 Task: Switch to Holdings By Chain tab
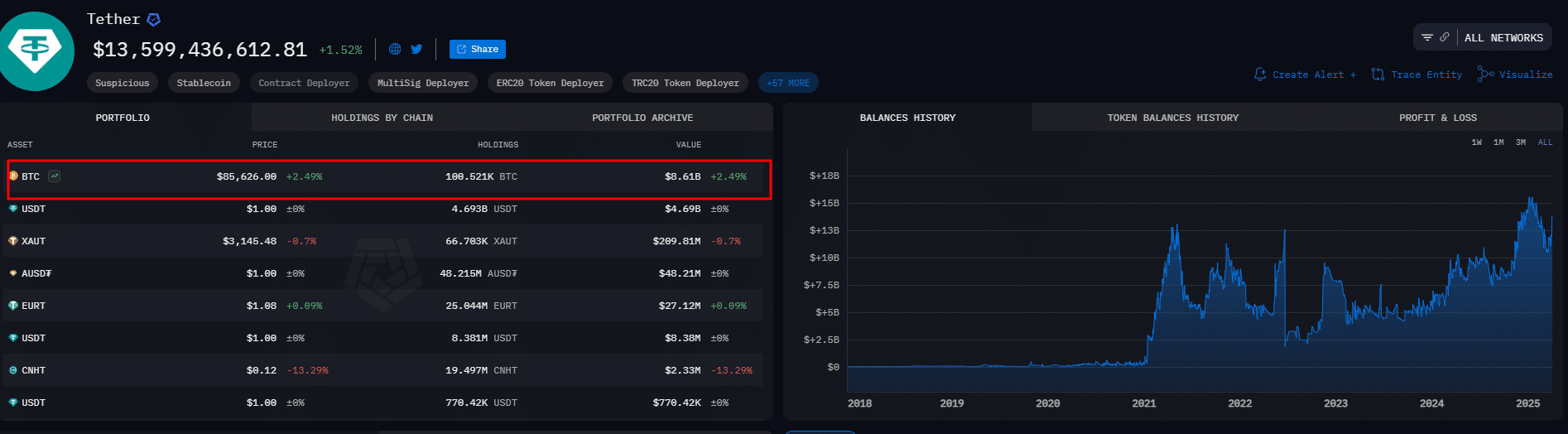click(382, 118)
